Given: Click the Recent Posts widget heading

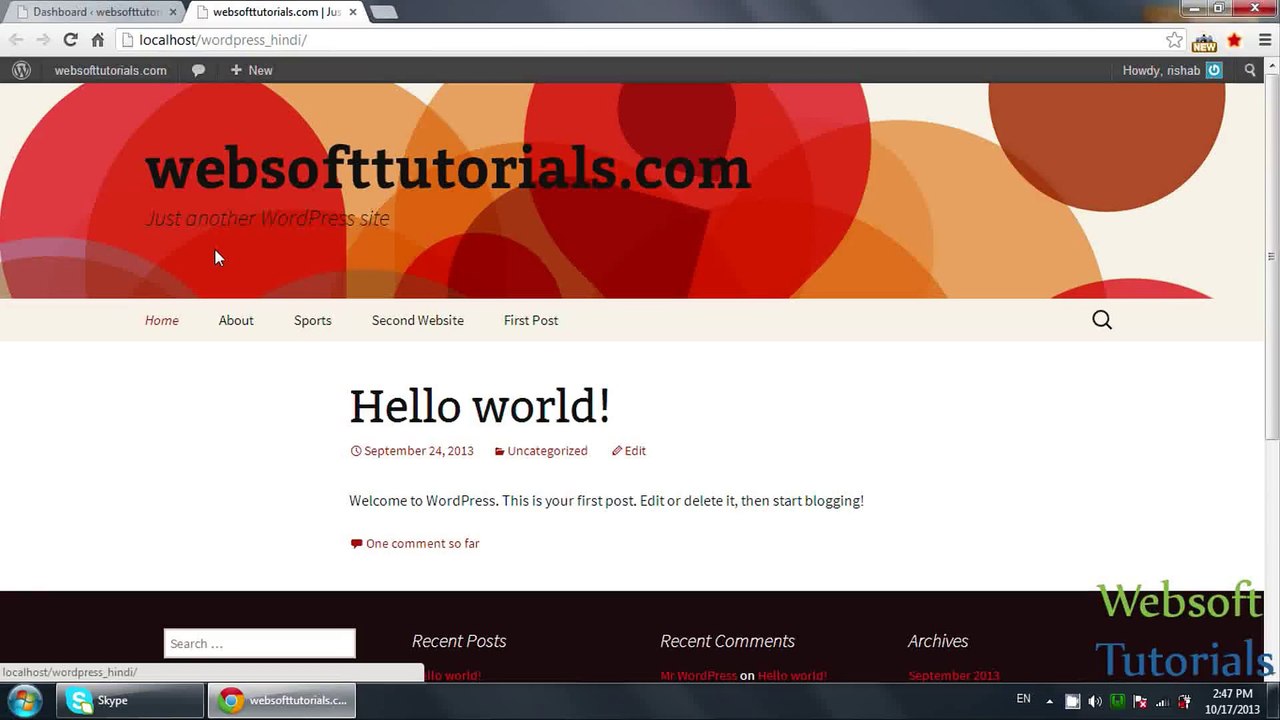Looking at the screenshot, I should 459,641.
